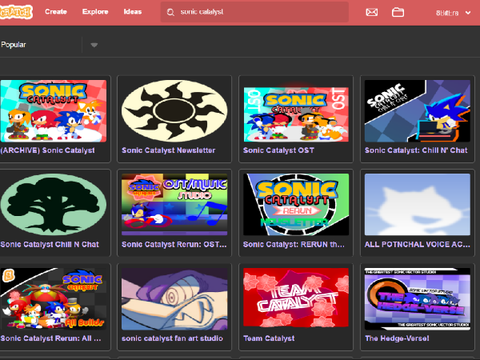This screenshot has width=480, height=360.
Task: Open the Popular sort dropdown arrow
Action: click(94, 45)
